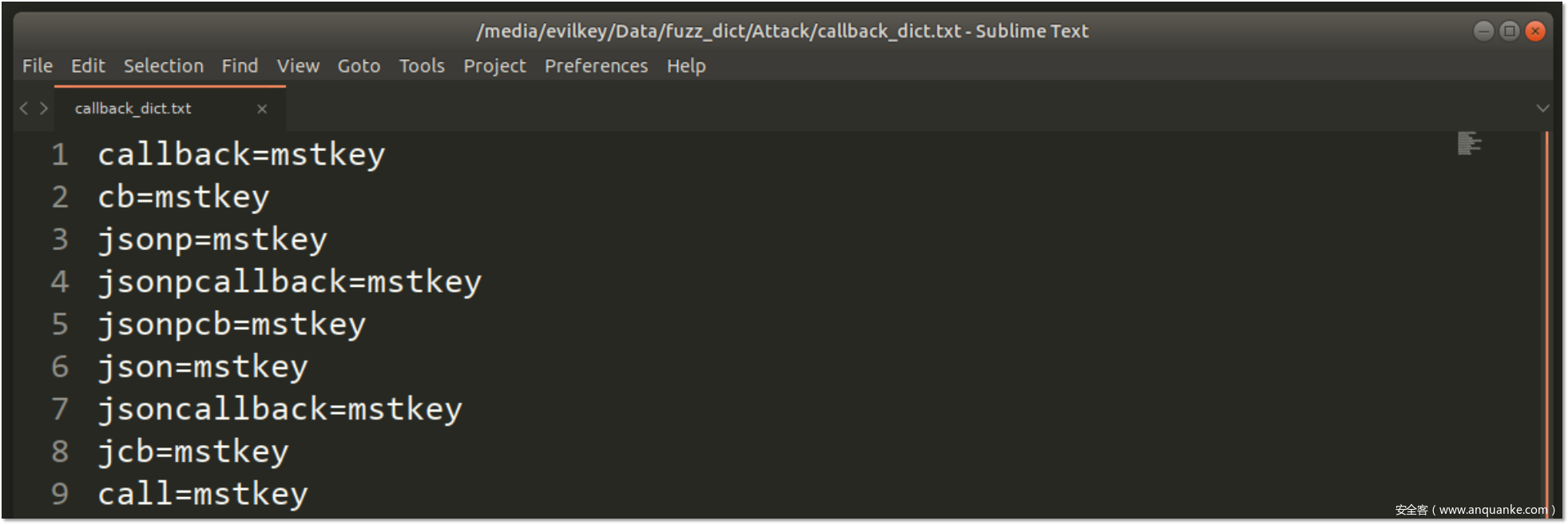Open the Preferences menu
1568x525 pixels.
596,66
